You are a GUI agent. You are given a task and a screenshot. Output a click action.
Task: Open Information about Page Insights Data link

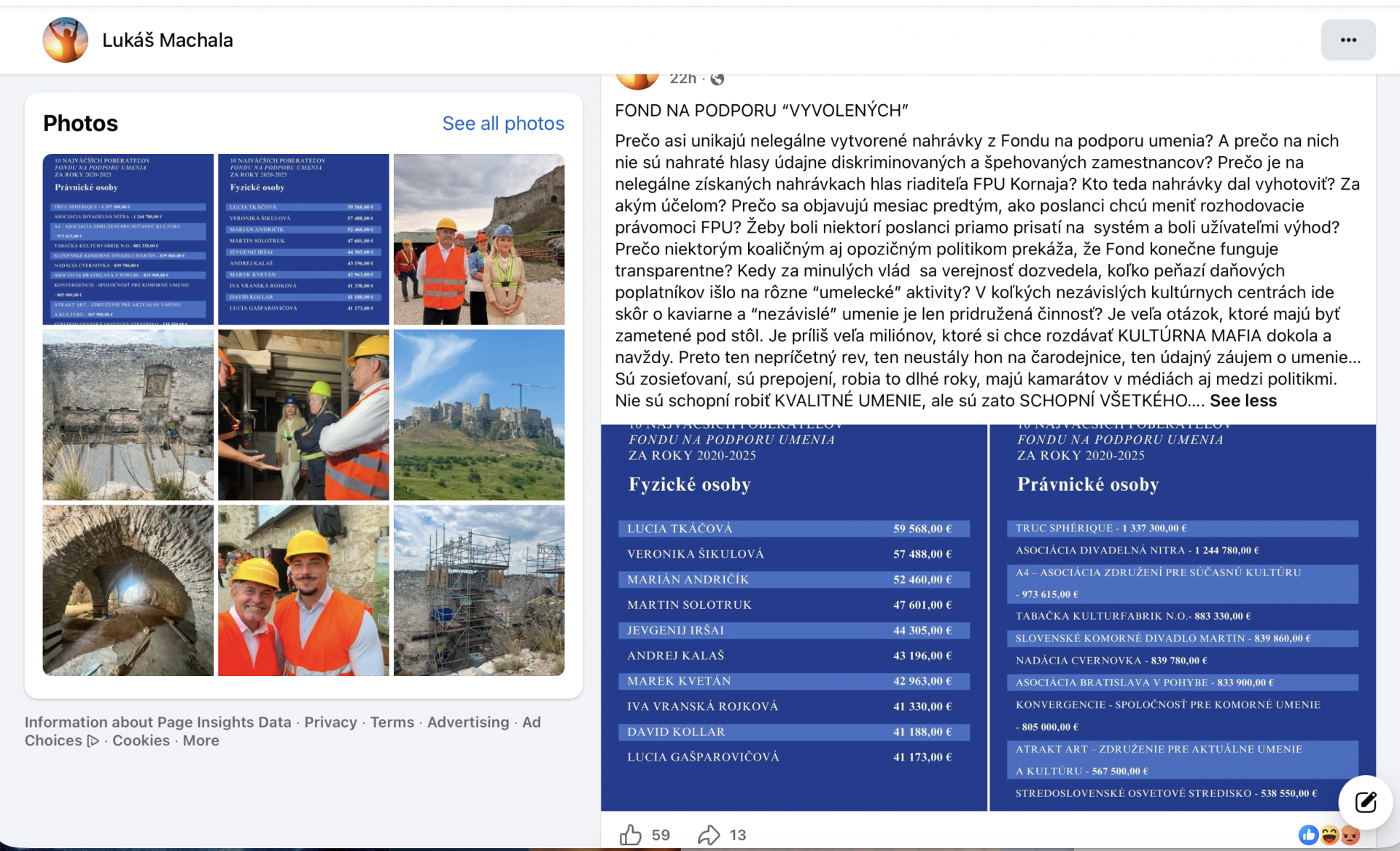coord(157,722)
